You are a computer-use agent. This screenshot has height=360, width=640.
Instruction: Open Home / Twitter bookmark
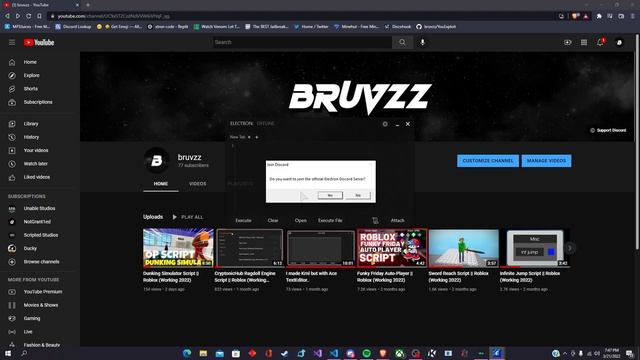pos(311,27)
